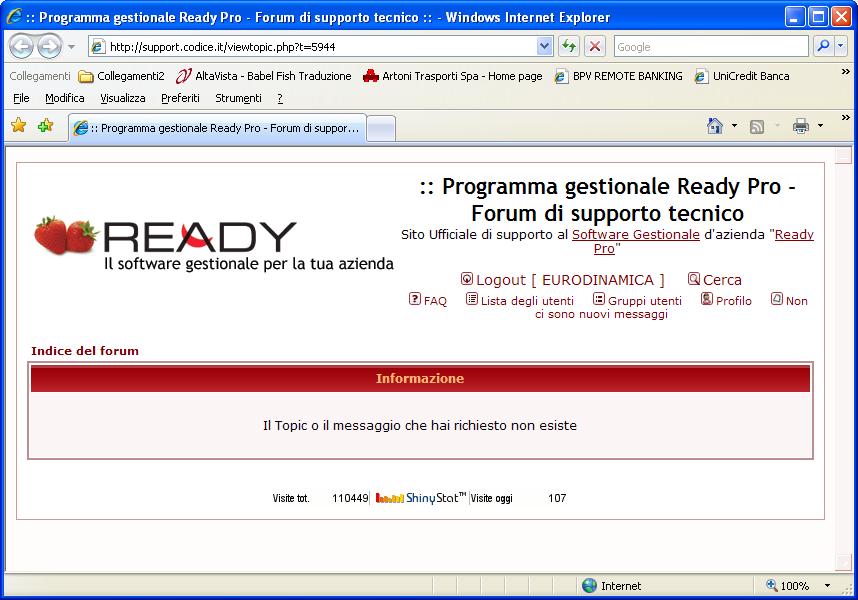The image size is (858, 600).
Task: Click the Lista degli utenti list icon
Action: coord(472,299)
